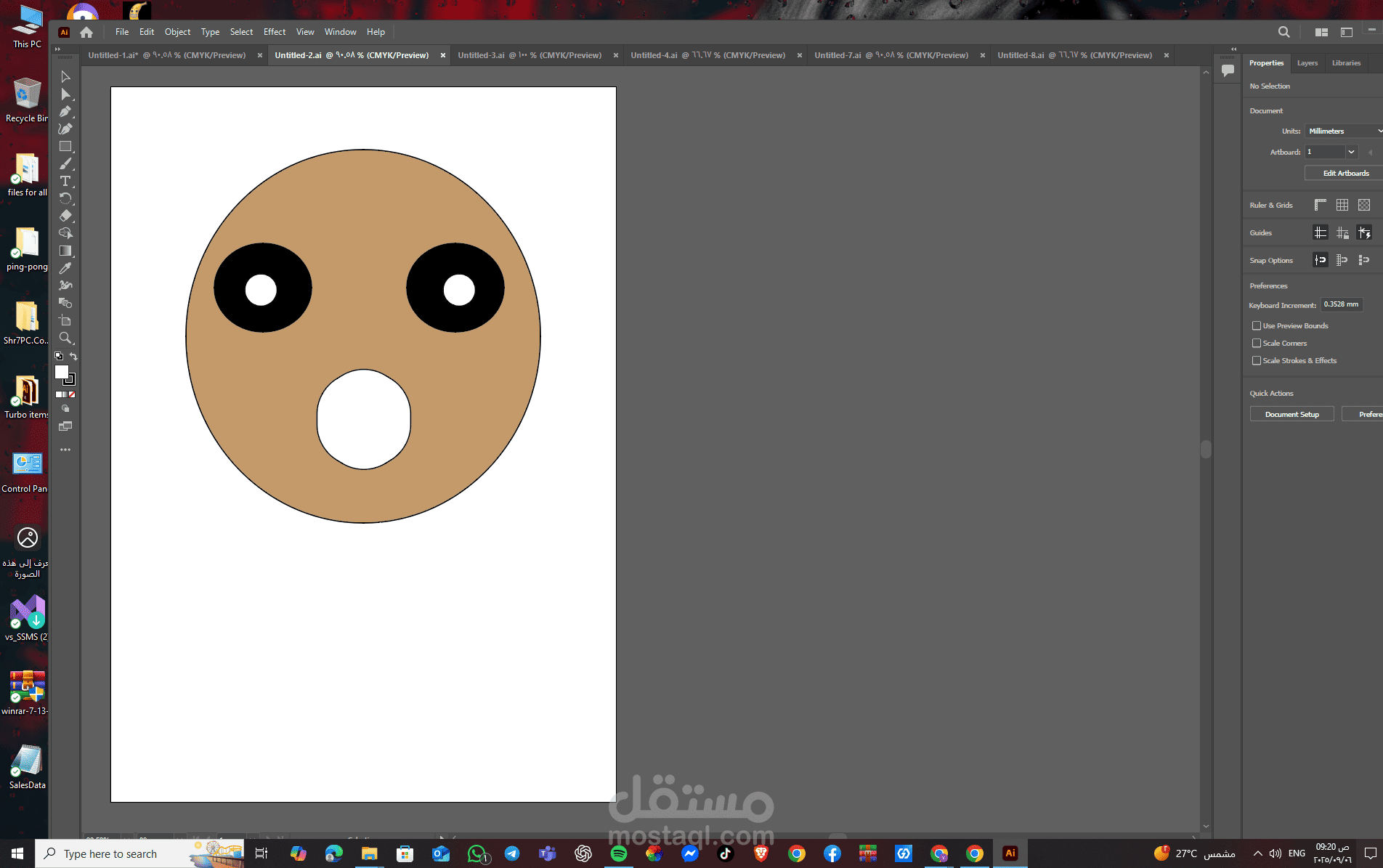Open the Search icon in the top bar
The width and height of the screenshot is (1383, 868).
click(x=1283, y=32)
